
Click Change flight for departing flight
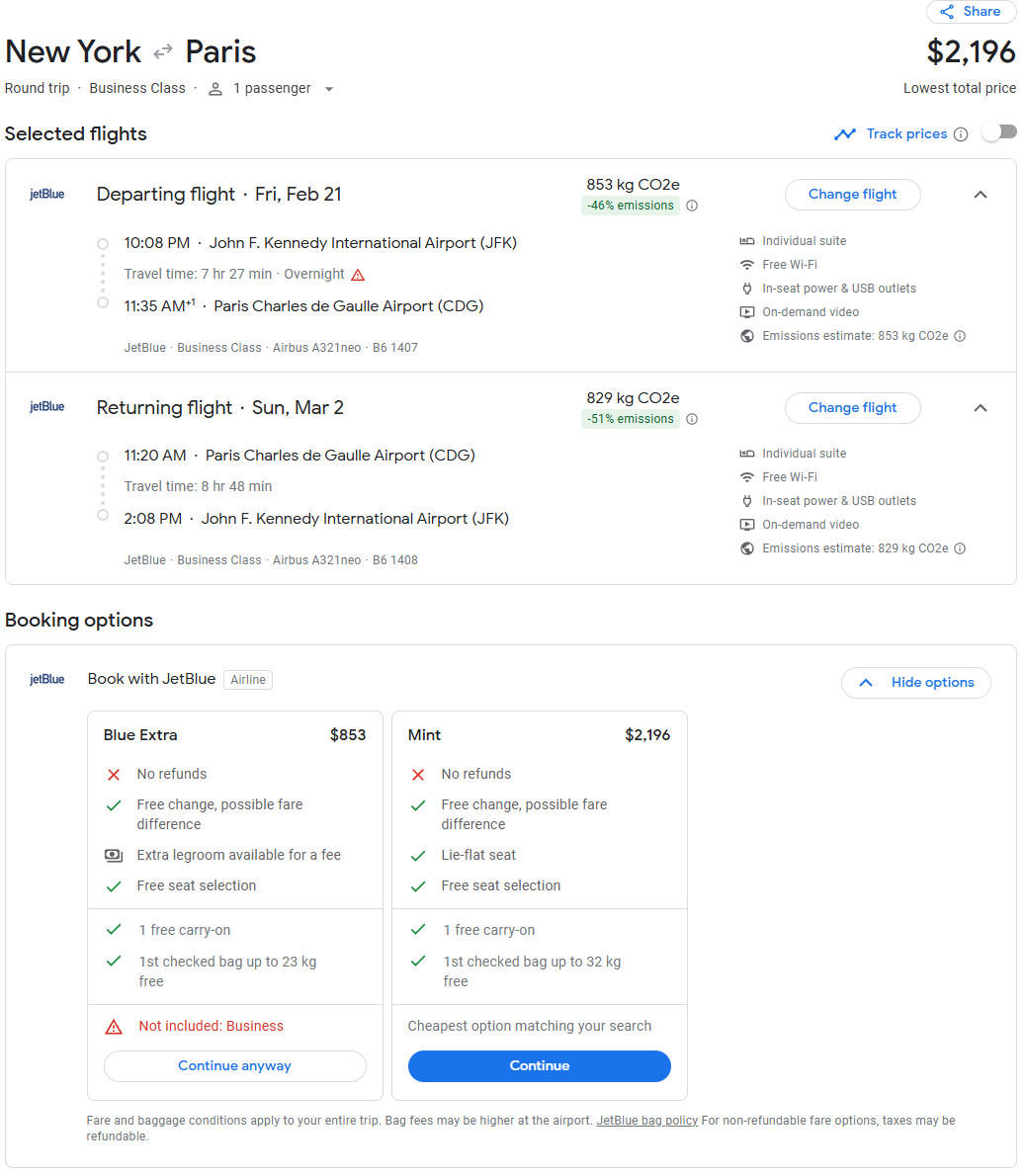pos(852,195)
